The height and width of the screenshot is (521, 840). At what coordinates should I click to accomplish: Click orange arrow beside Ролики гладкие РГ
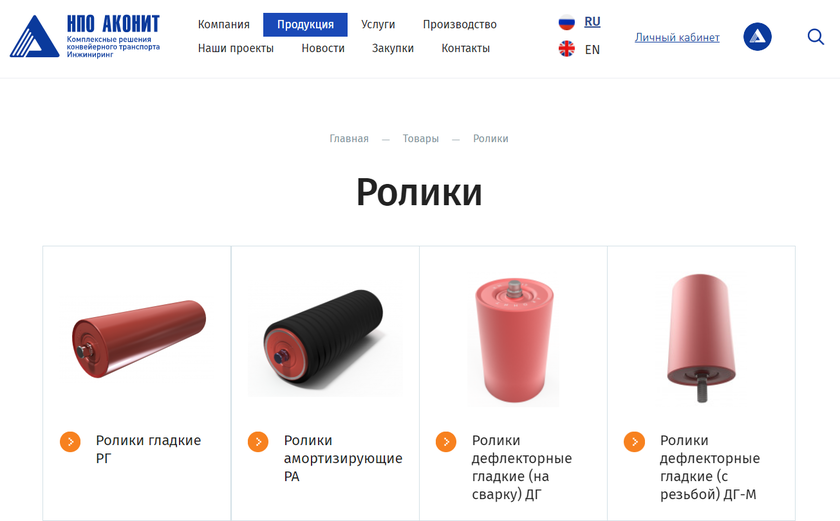click(x=70, y=442)
